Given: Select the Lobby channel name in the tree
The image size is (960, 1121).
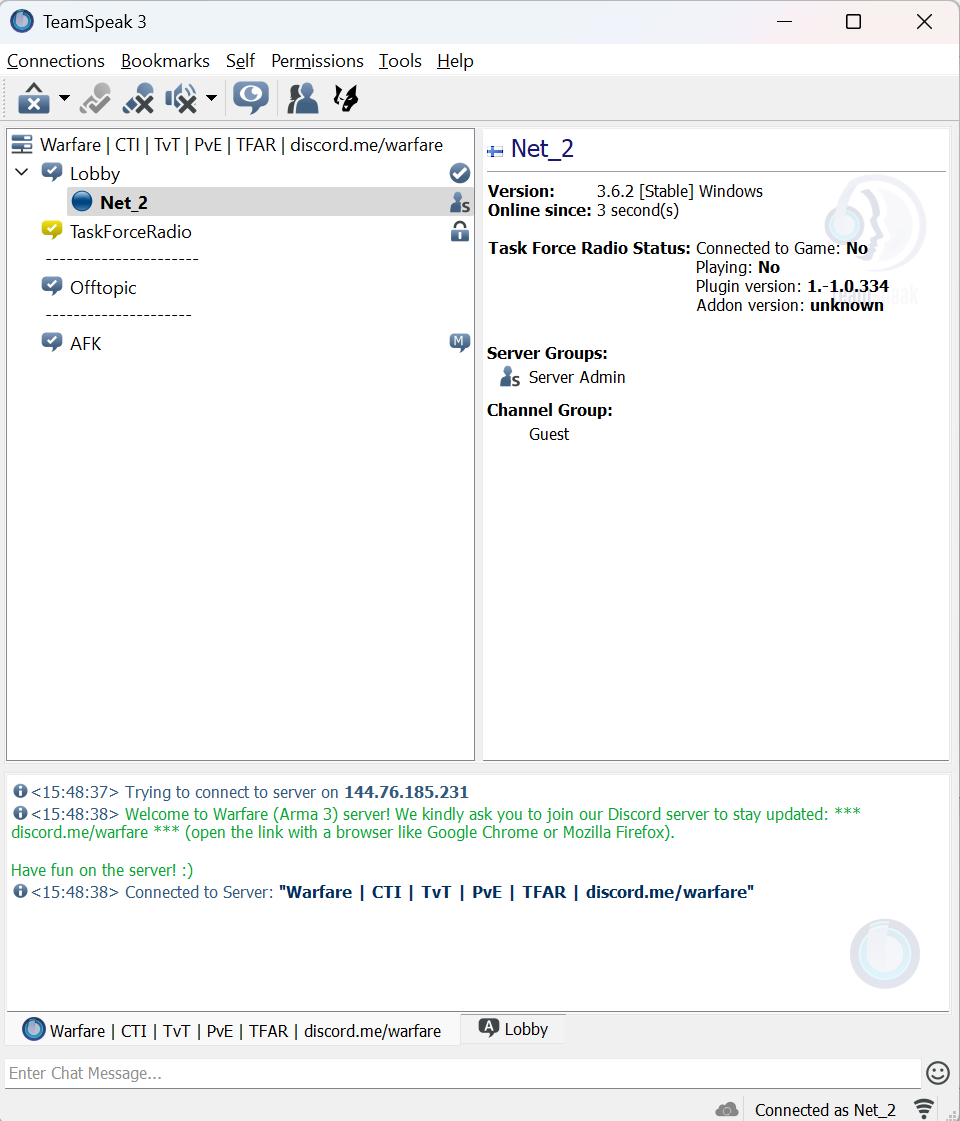Looking at the screenshot, I should pyautogui.click(x=94, y=174).
